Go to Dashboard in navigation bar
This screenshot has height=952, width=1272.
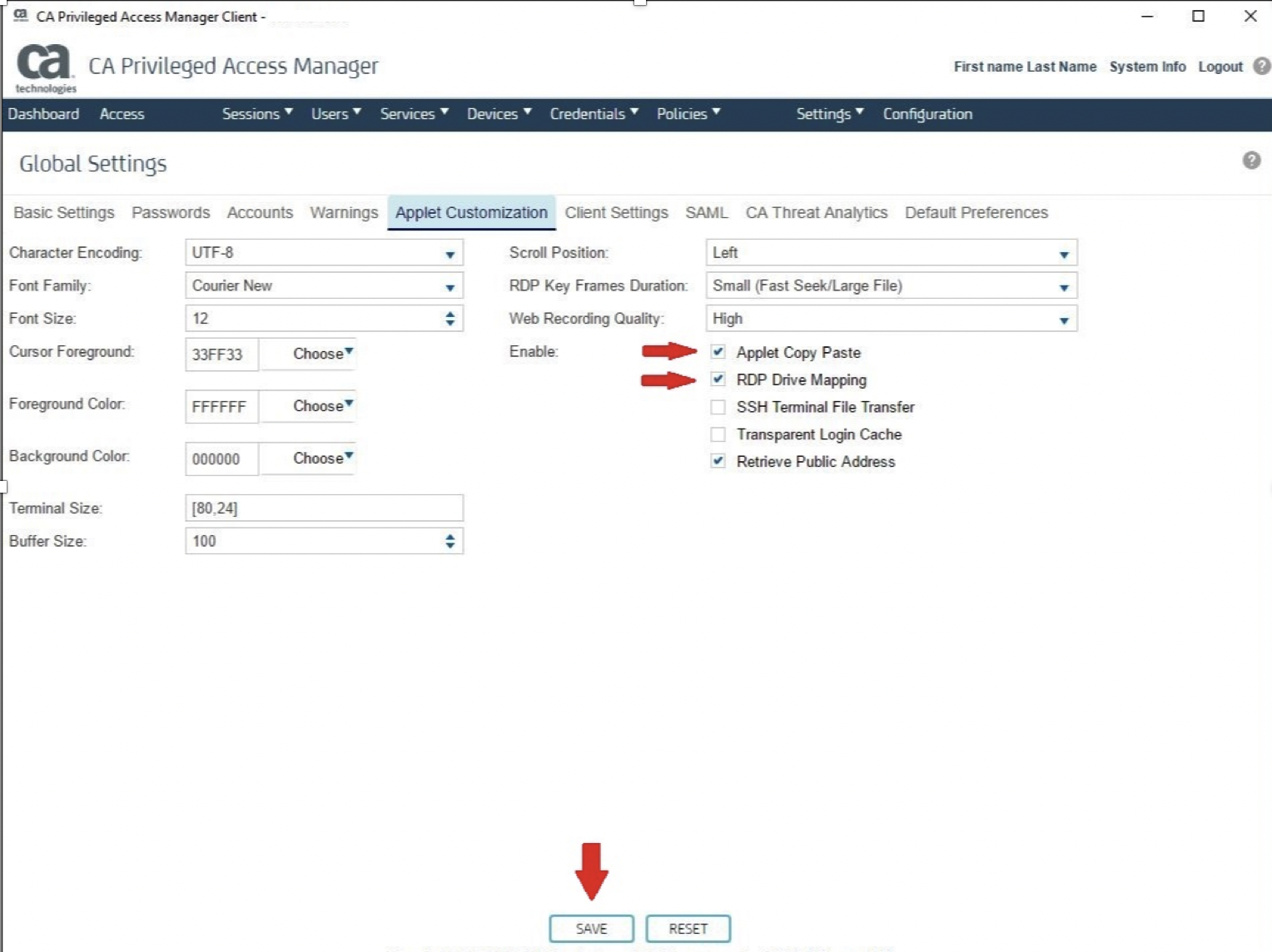point(43,114)
